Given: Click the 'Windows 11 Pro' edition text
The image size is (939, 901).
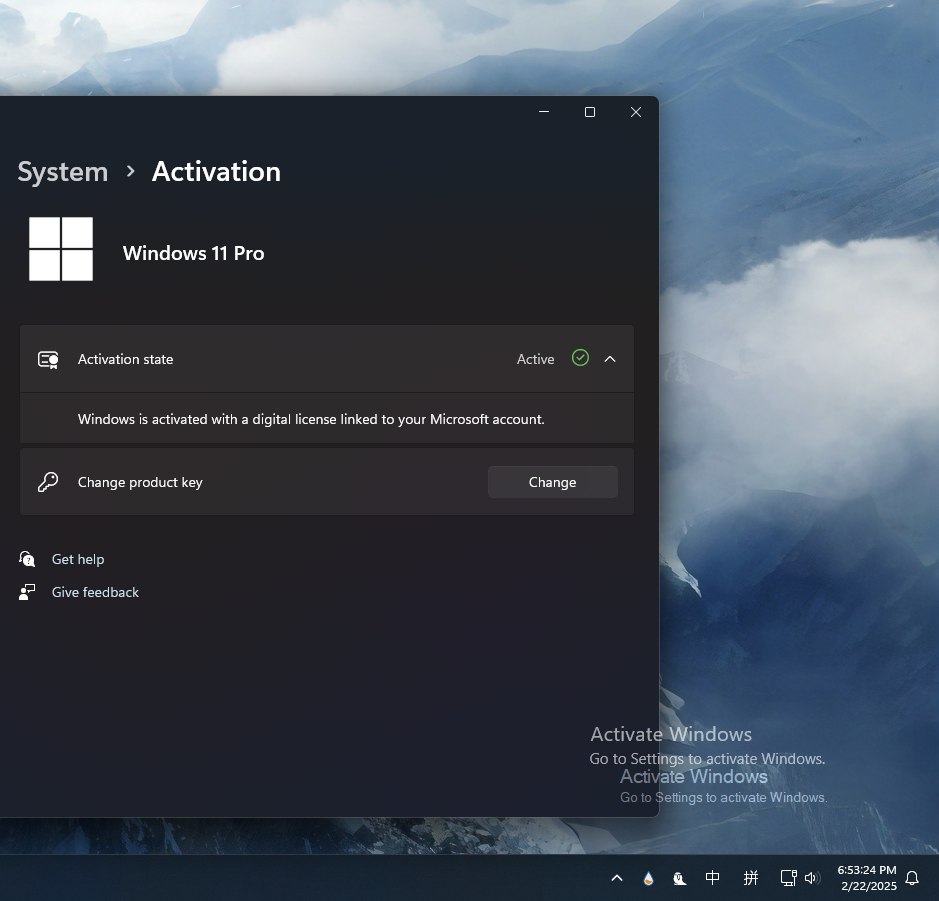Looking at the screenshot, I should 193,253.
